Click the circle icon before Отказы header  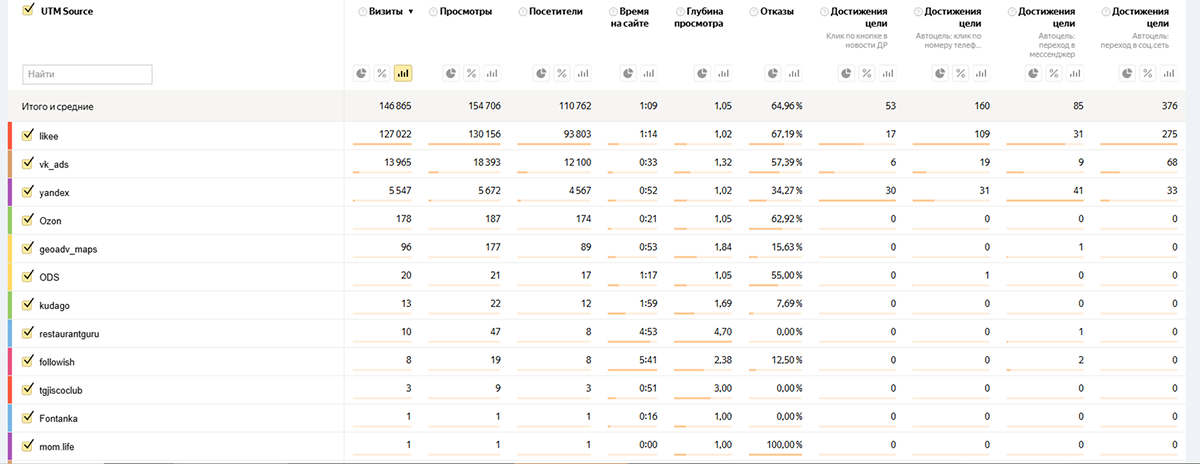(x=753, y=12)
